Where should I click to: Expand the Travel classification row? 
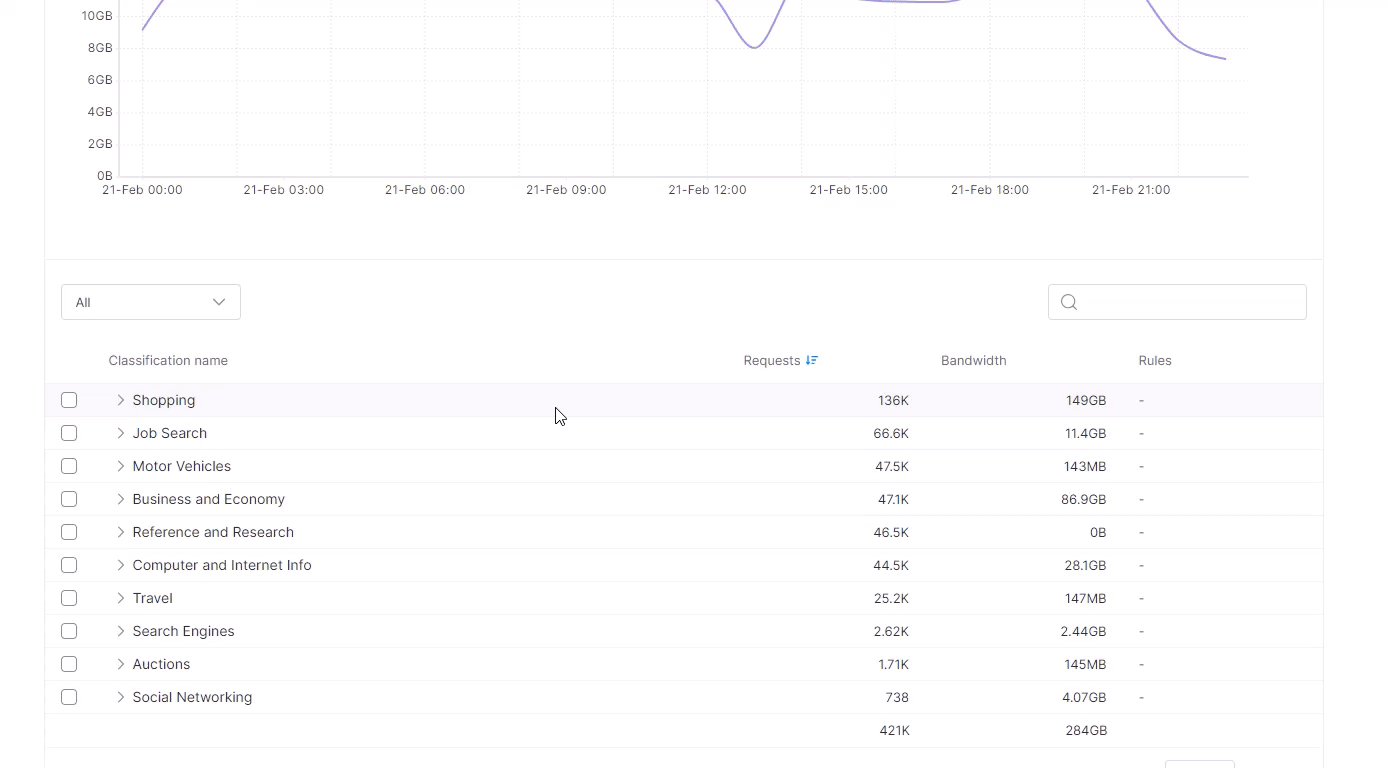121,598
